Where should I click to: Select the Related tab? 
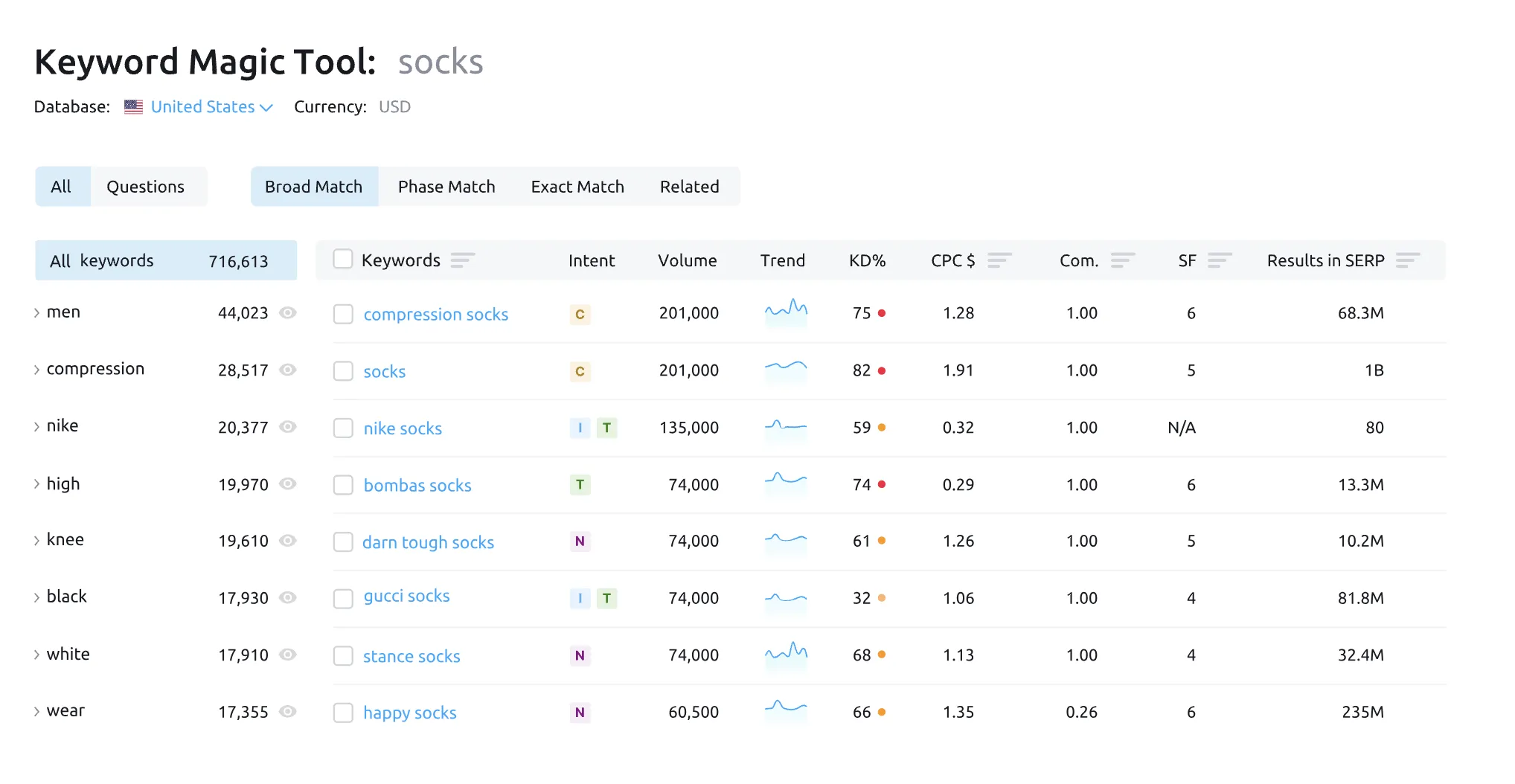click(x=690, y=187)
